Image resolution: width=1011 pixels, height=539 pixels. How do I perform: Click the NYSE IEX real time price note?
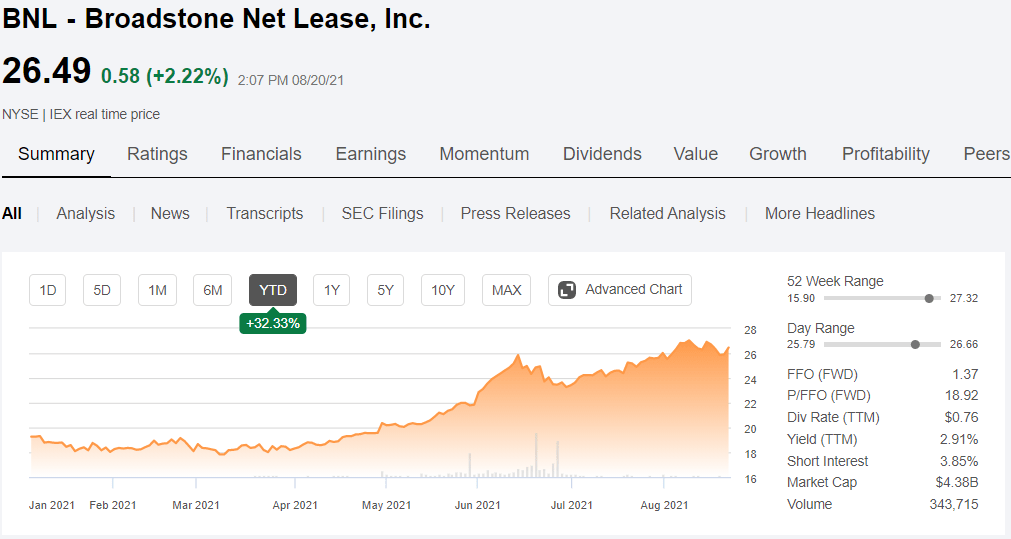(81, 114)
